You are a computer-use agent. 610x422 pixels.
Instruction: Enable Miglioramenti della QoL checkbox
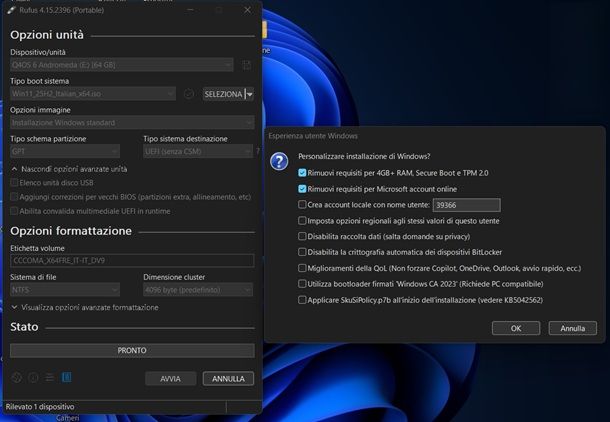[x=302, y=268]
